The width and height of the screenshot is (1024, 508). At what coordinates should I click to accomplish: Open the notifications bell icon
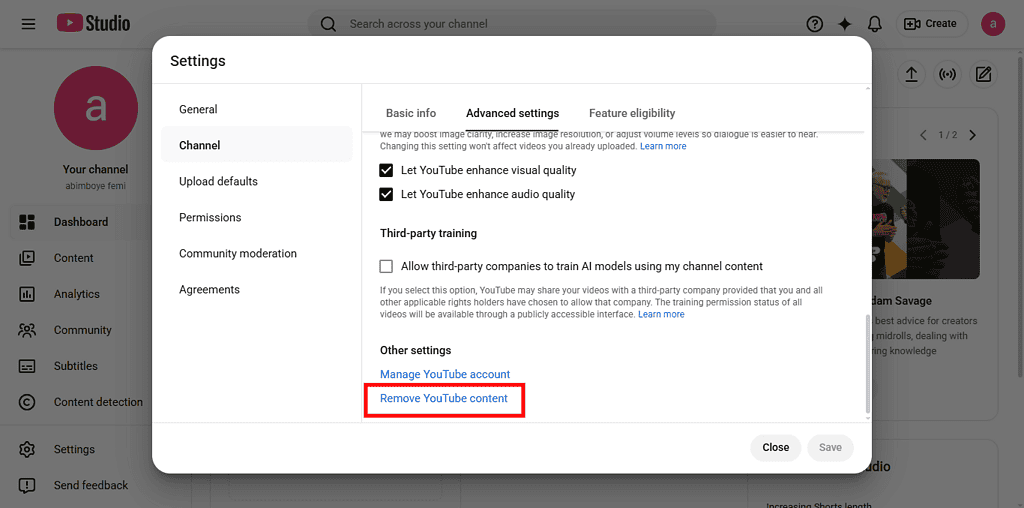click(x=875, y=24)
